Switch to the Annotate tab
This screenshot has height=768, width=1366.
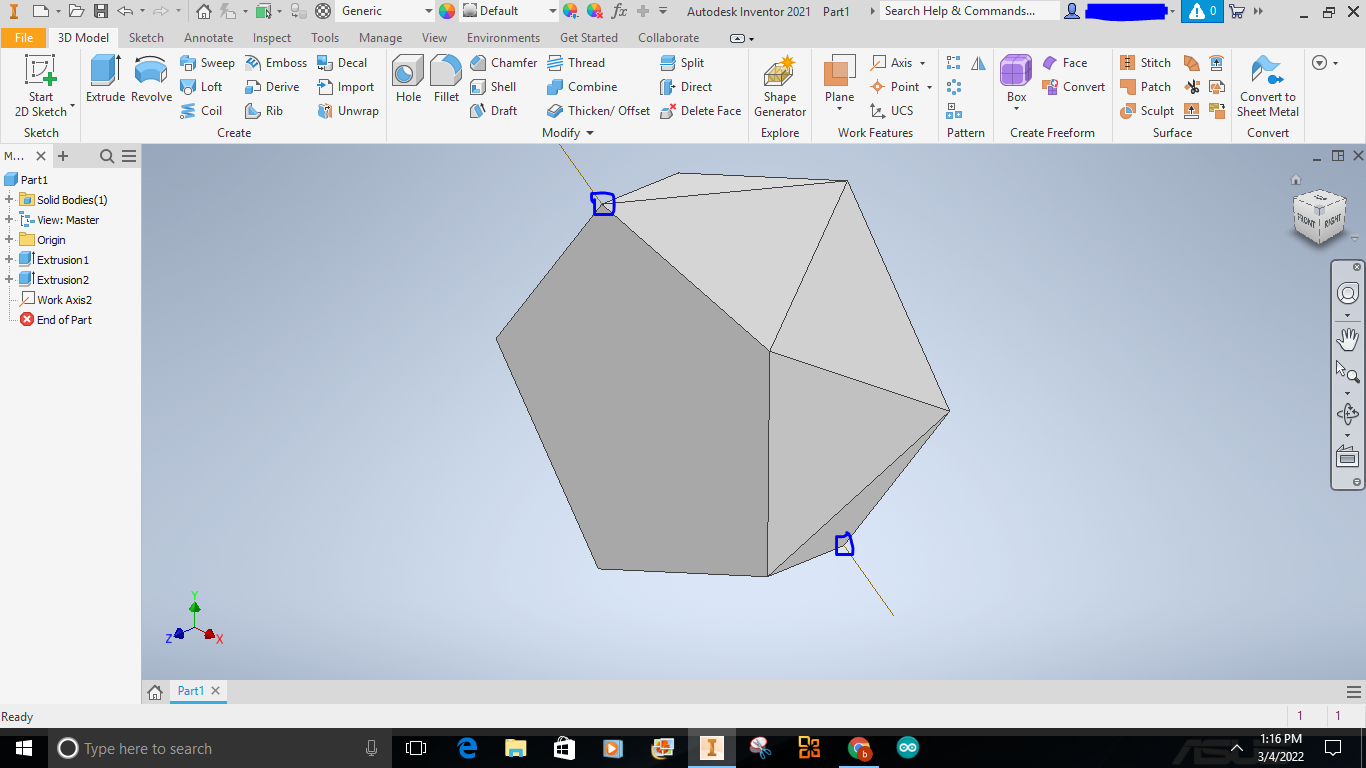[208, 38]
